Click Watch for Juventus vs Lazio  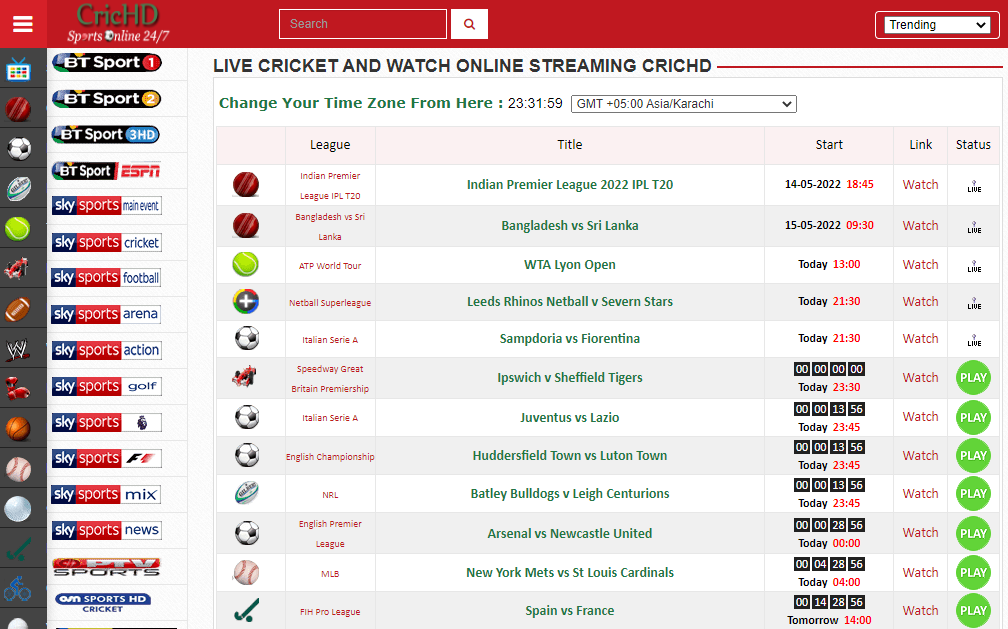[x=920, y=417]
